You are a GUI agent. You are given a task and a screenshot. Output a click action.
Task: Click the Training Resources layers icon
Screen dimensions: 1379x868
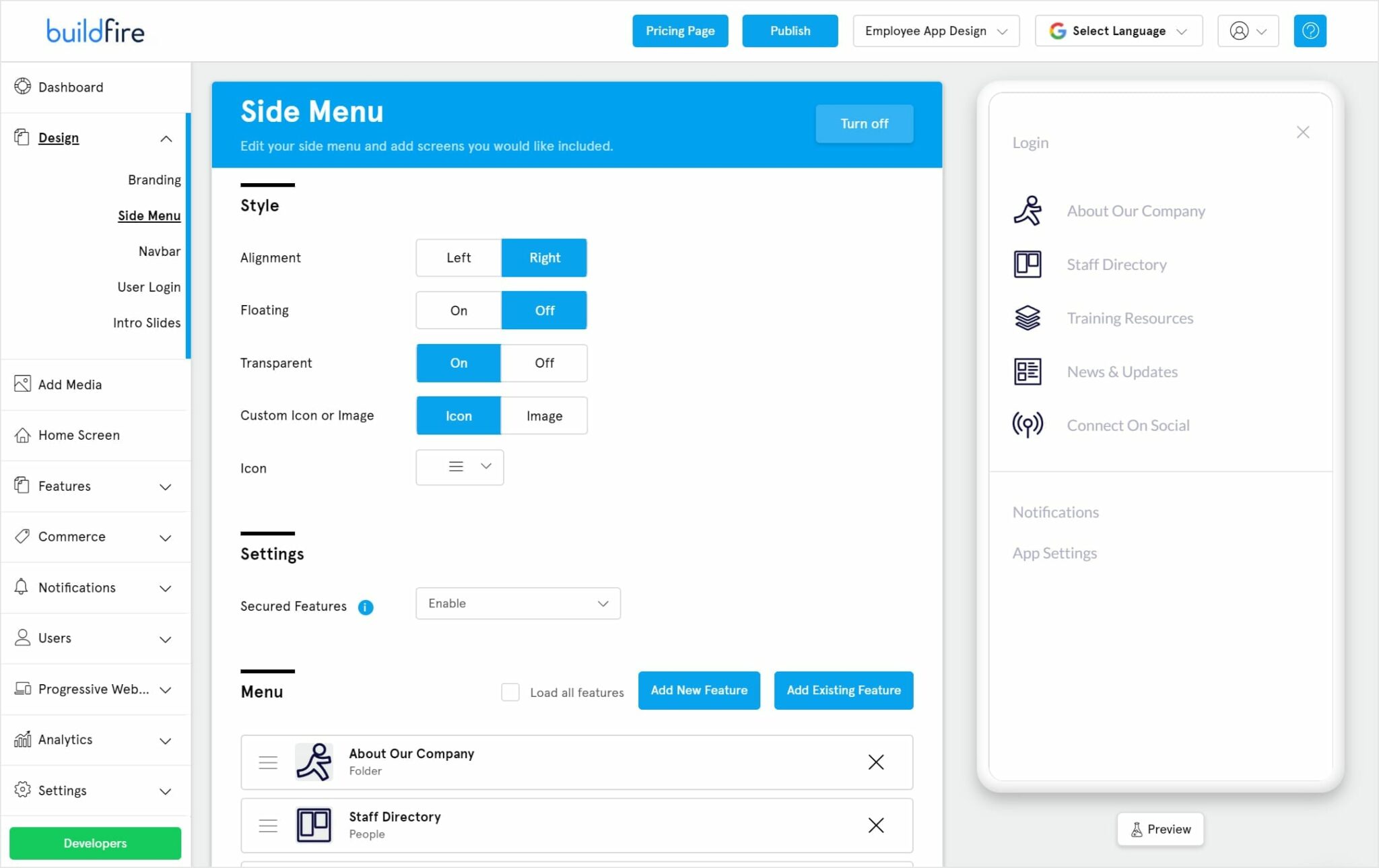point(1026,317)
